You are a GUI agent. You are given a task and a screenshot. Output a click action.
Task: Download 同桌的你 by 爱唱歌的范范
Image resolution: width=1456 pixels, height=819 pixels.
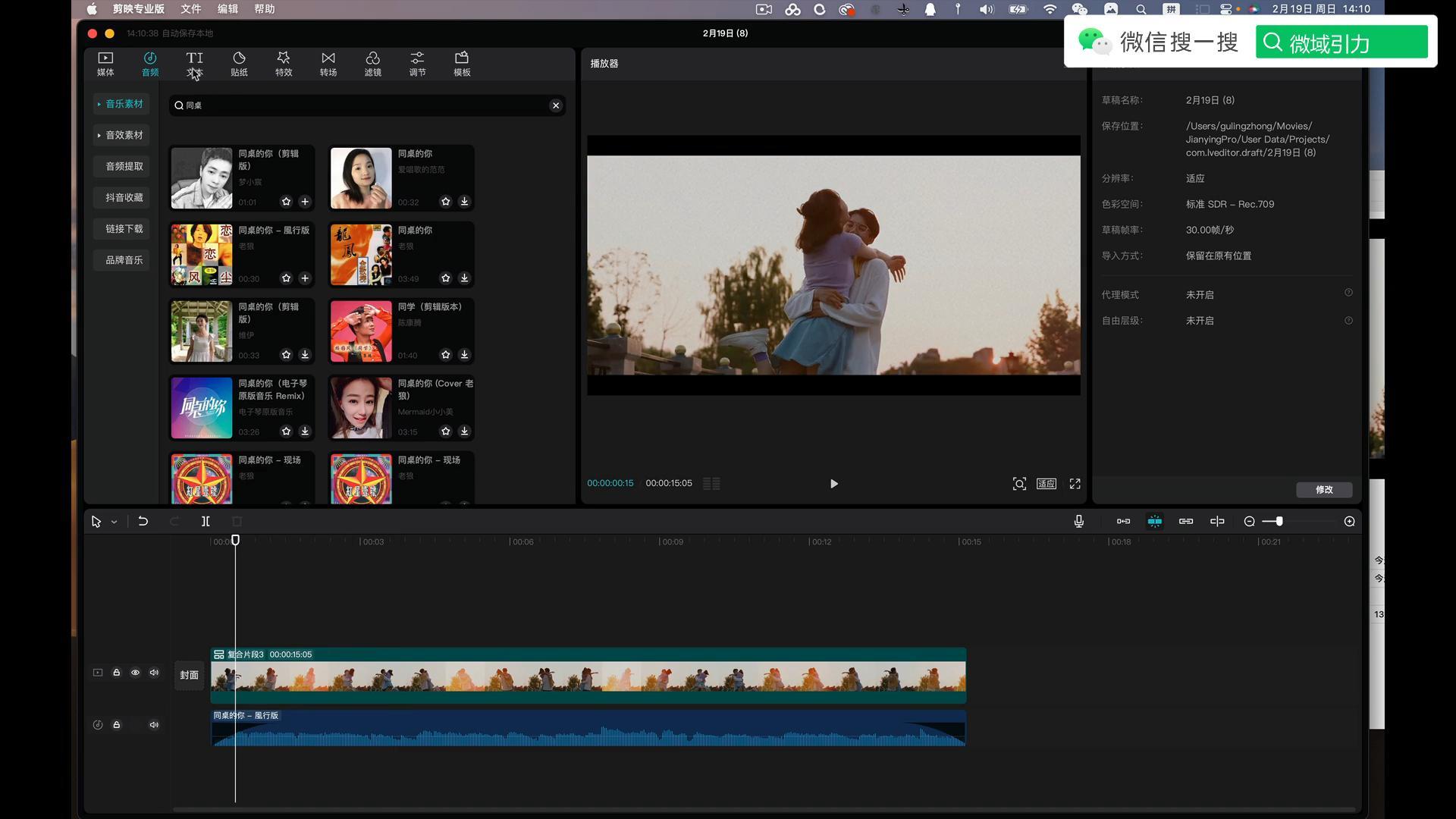pos(464,202)
